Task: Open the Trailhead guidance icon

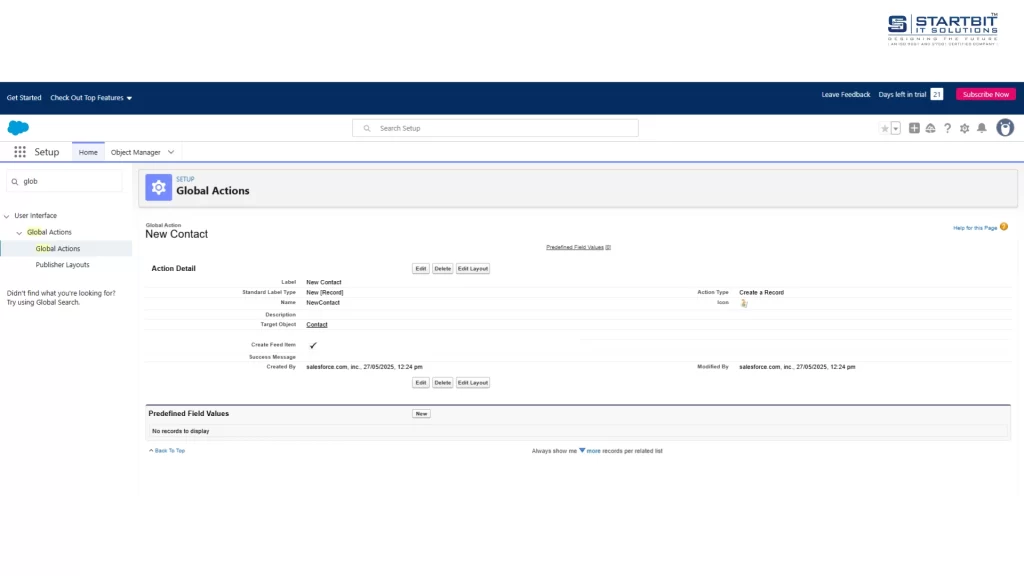Action: (931, 129)
